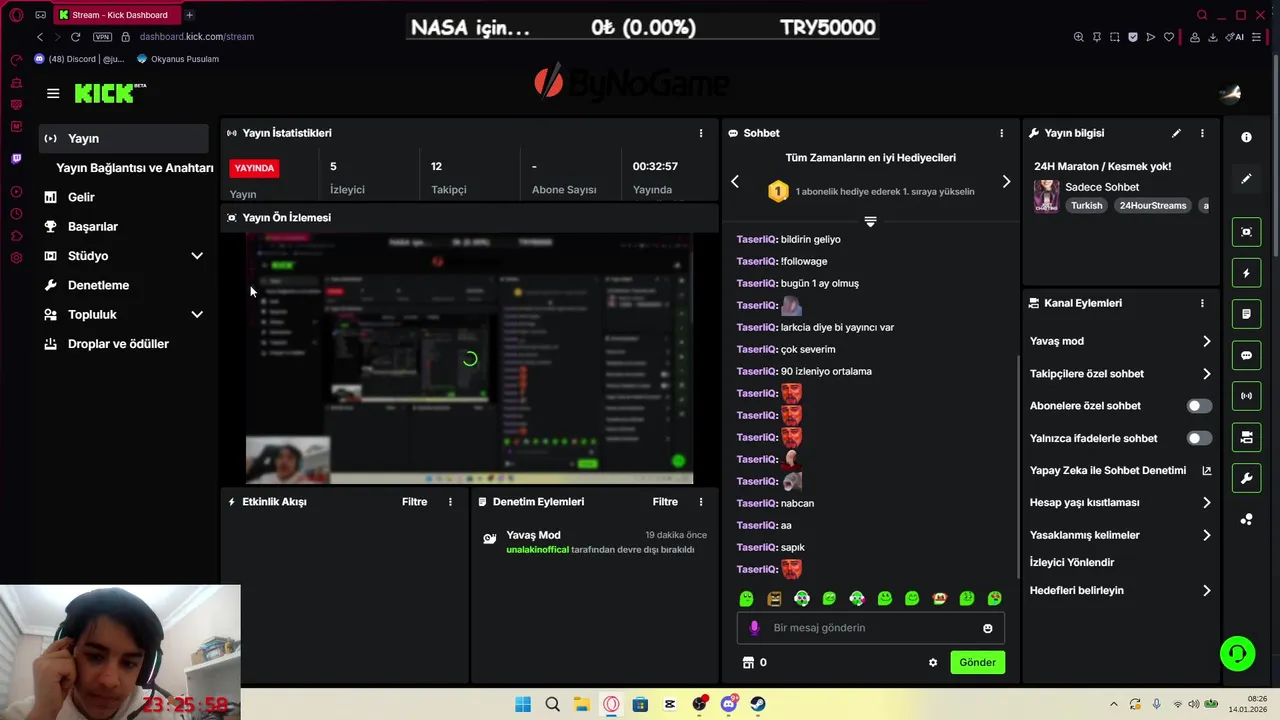Collapse pinned gifters with the down-arrow handle
The width and height of the screenshot is (1280, 720).
pyautogui.click(x=870, y=222)
